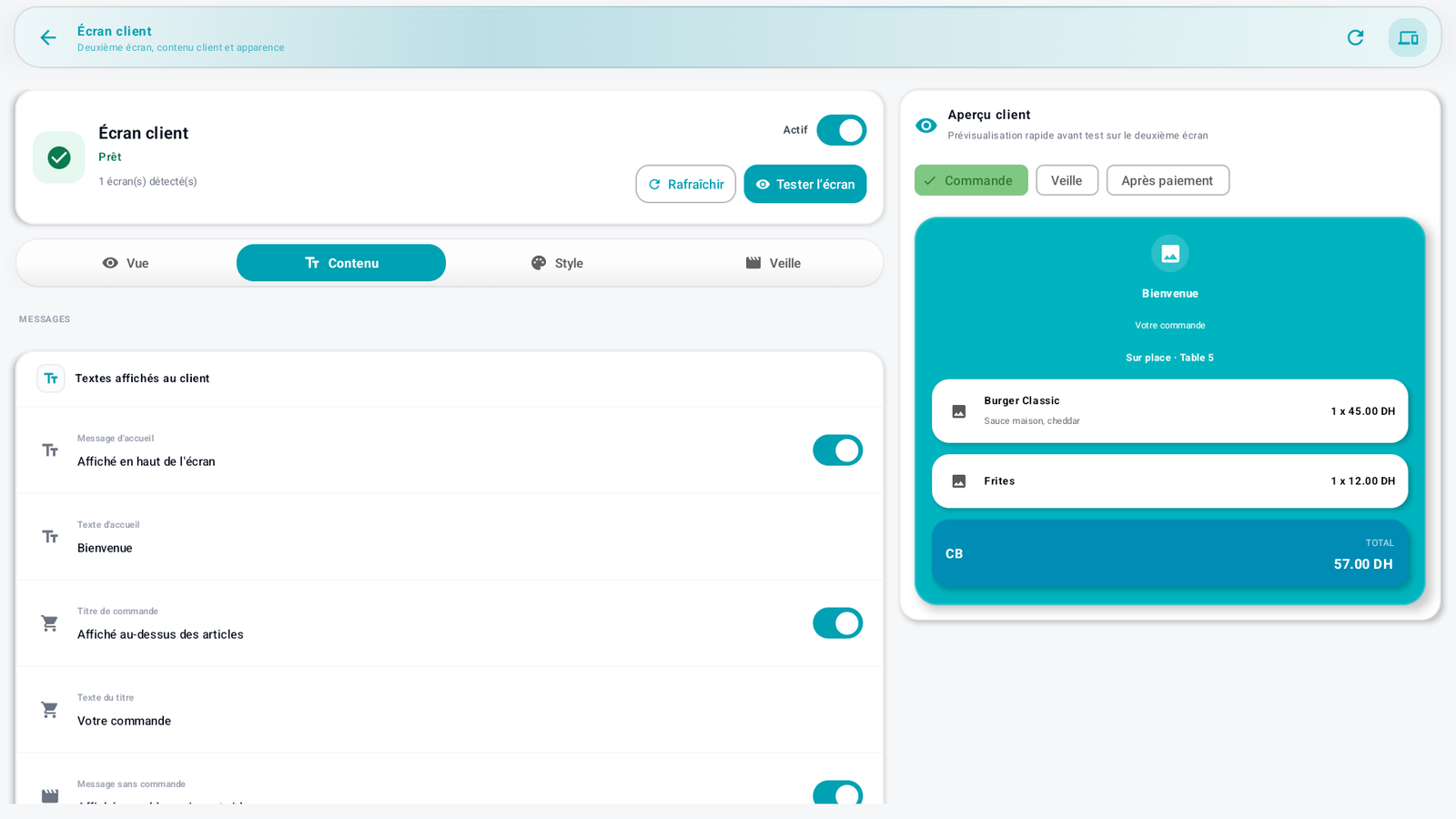Toggle the Message d'accueil switch

point(837,450)
